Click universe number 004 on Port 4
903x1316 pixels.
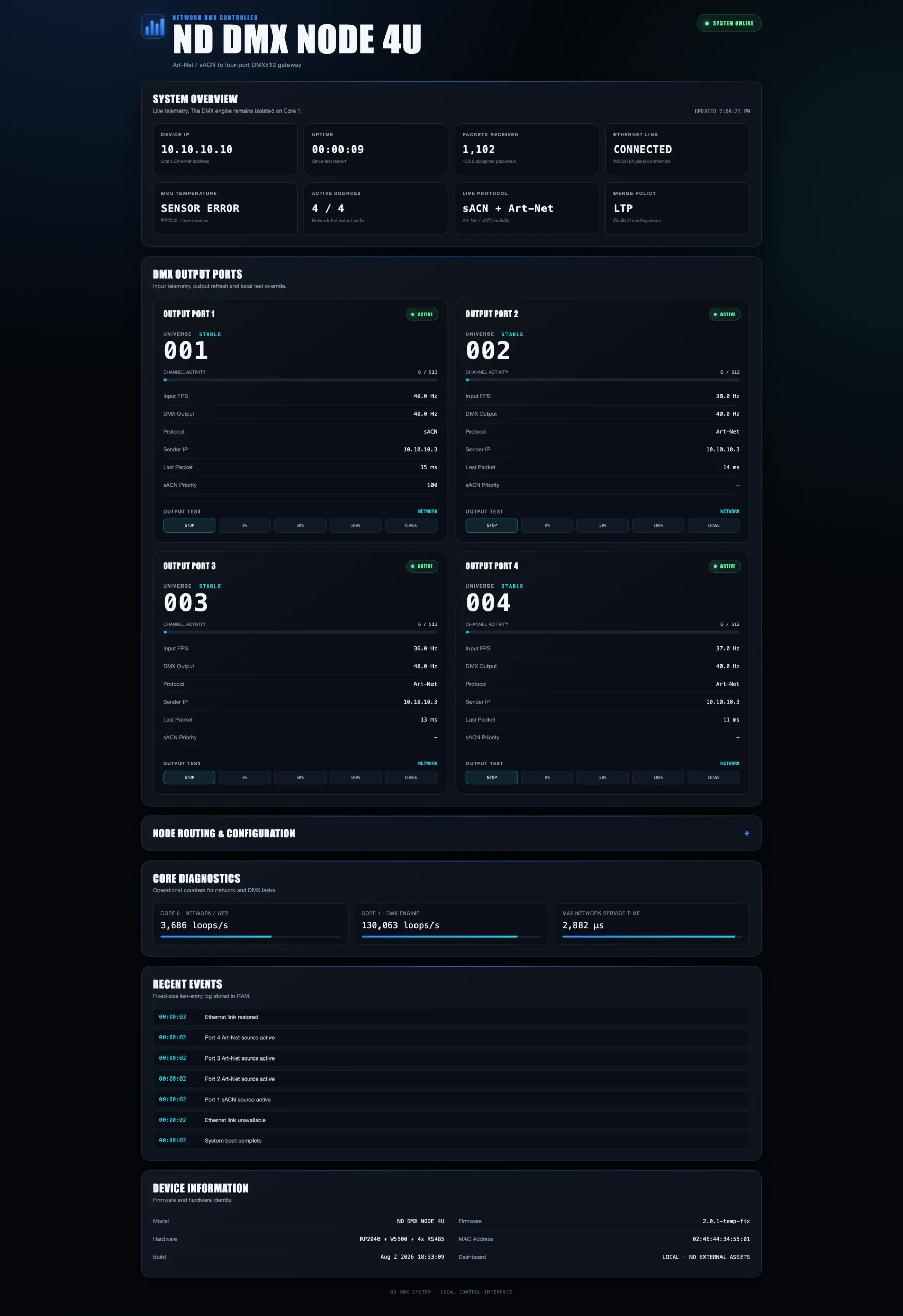click(489, 603)
